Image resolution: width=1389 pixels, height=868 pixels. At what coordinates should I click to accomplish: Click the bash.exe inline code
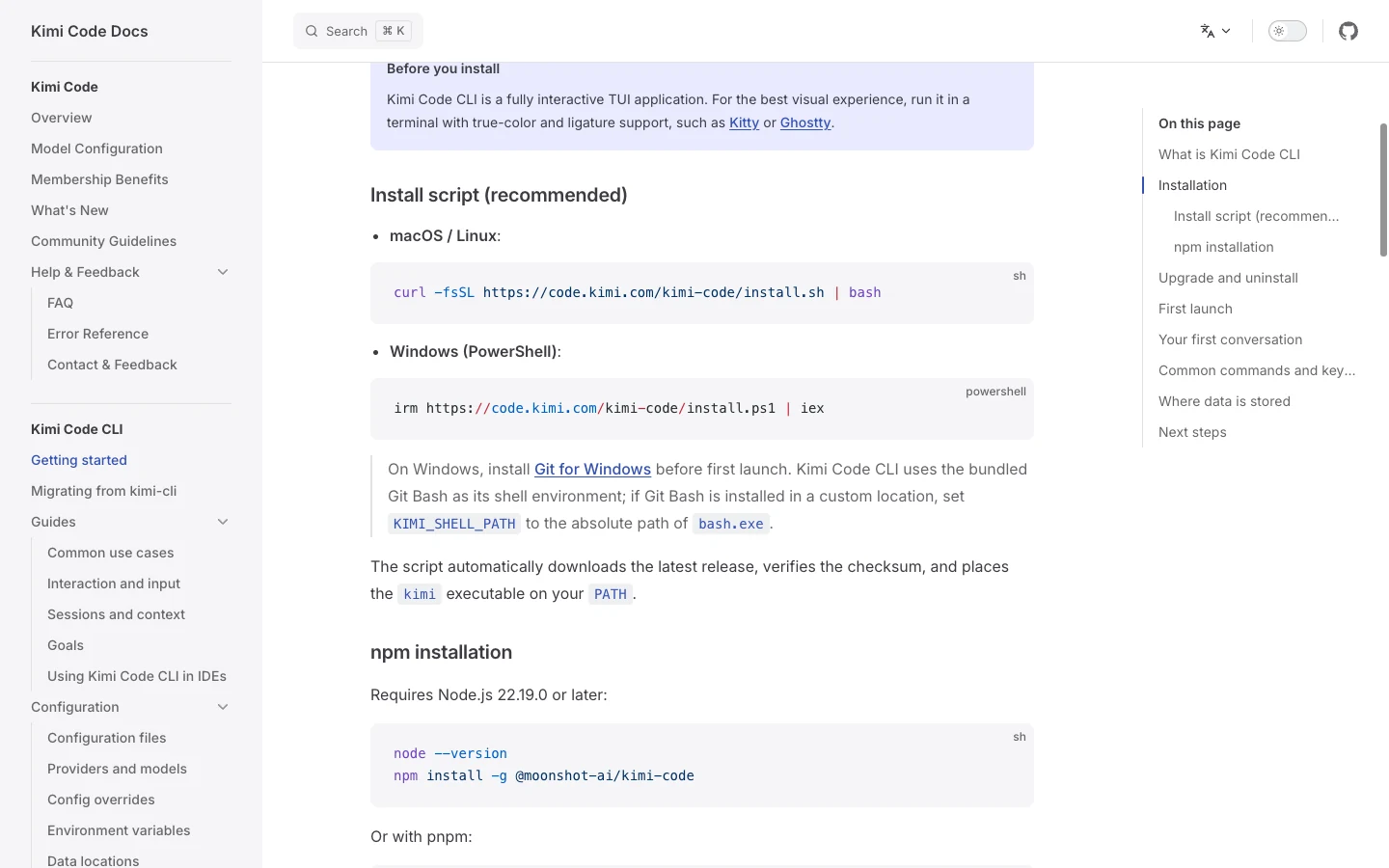click(x=731, y=524)
